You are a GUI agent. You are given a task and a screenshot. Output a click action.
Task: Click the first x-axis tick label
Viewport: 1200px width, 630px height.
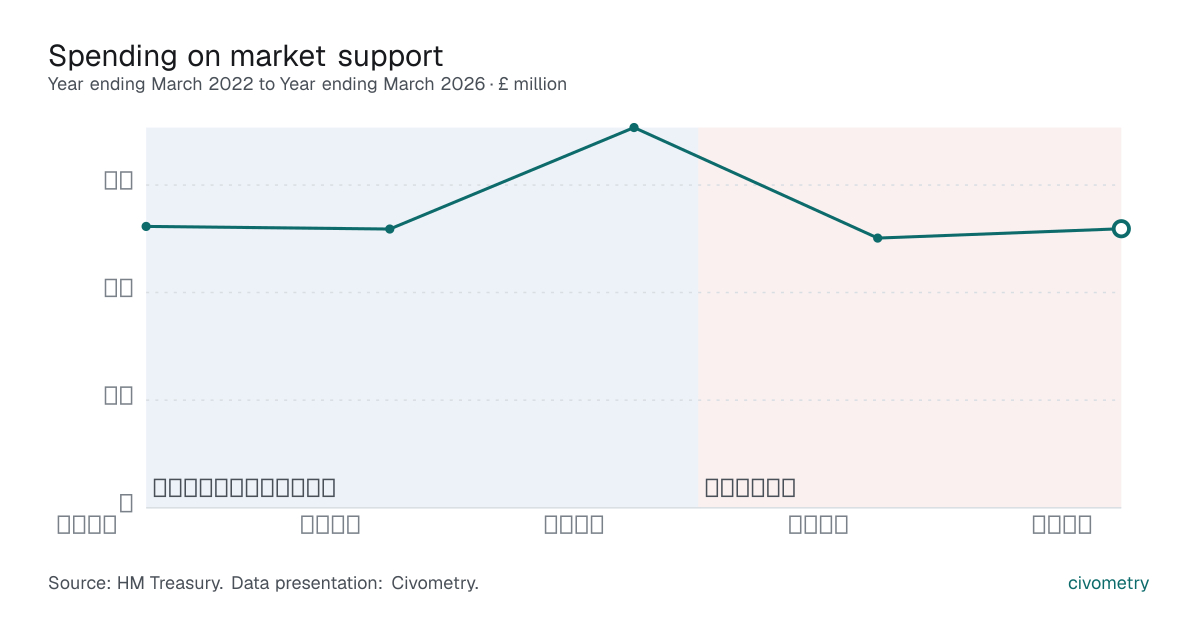[87, 524]
